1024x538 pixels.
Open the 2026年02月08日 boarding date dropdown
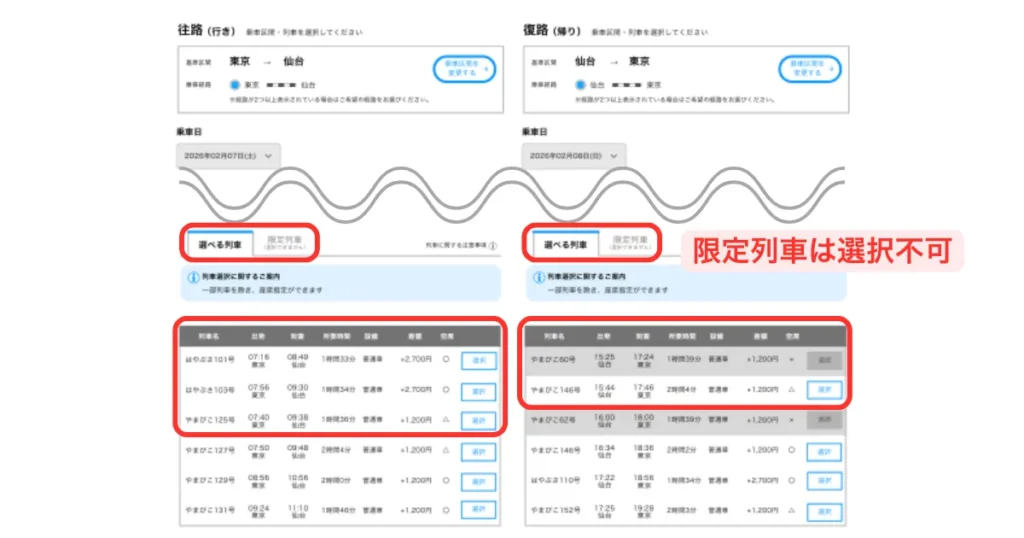(x=574, y=156)
